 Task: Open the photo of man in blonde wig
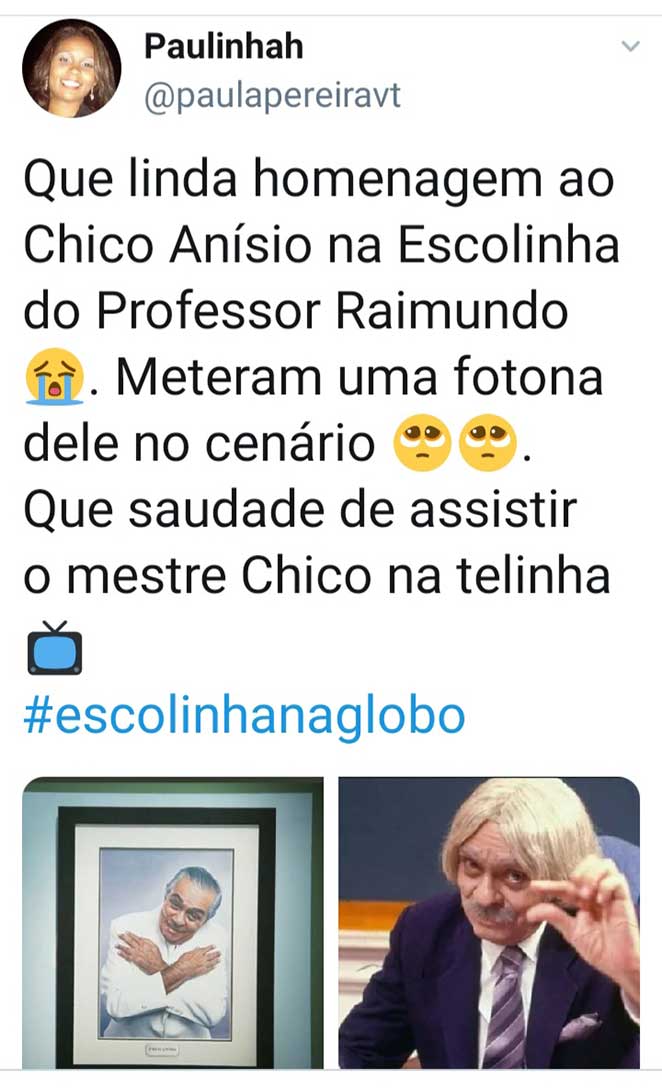coord(489,922)
